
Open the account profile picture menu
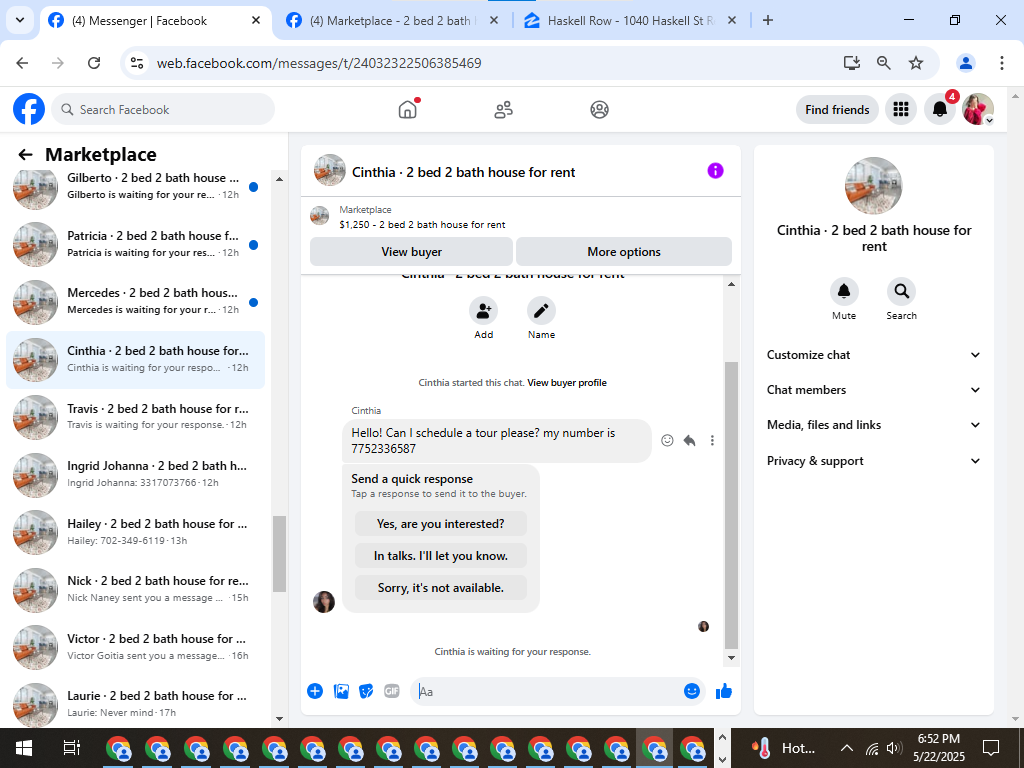[978, 109]
